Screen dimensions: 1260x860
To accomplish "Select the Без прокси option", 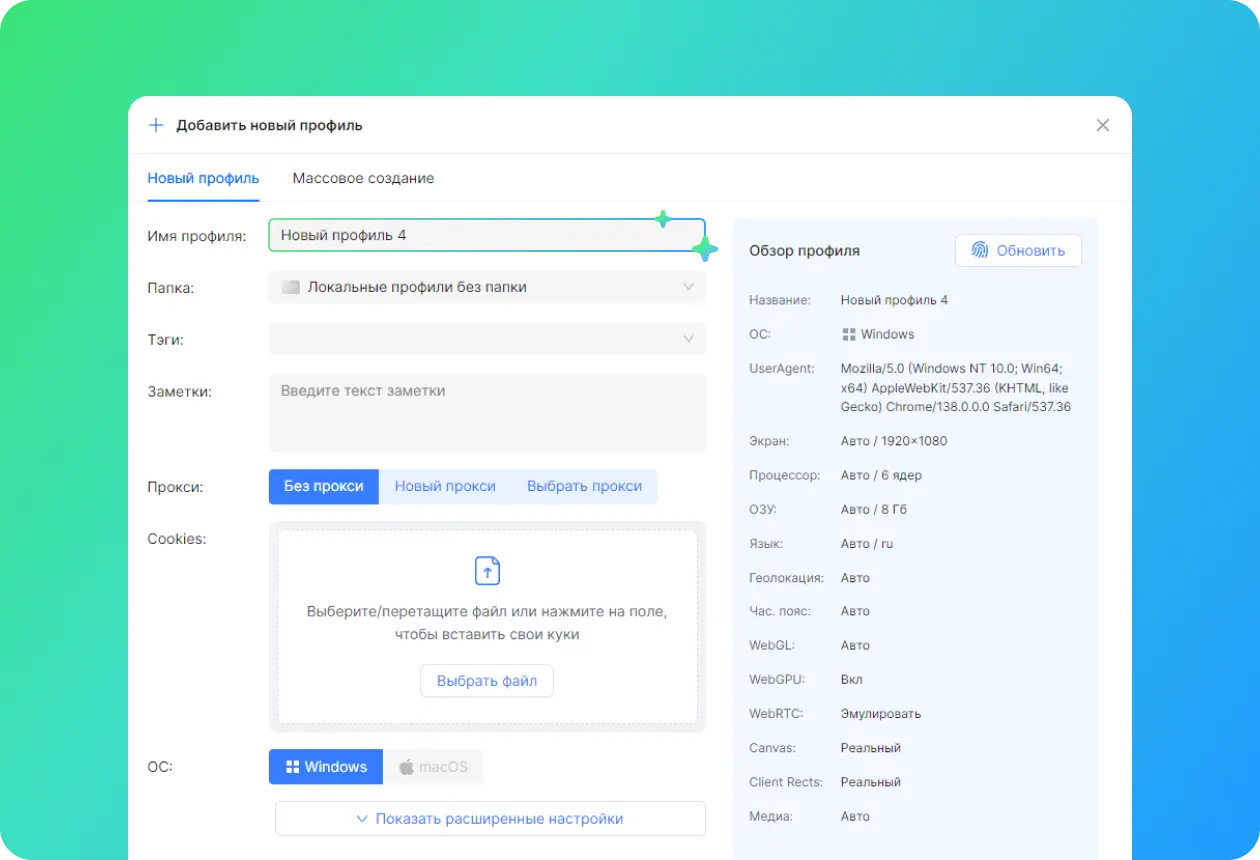I will pyautogui.click(x=323, y=487).
